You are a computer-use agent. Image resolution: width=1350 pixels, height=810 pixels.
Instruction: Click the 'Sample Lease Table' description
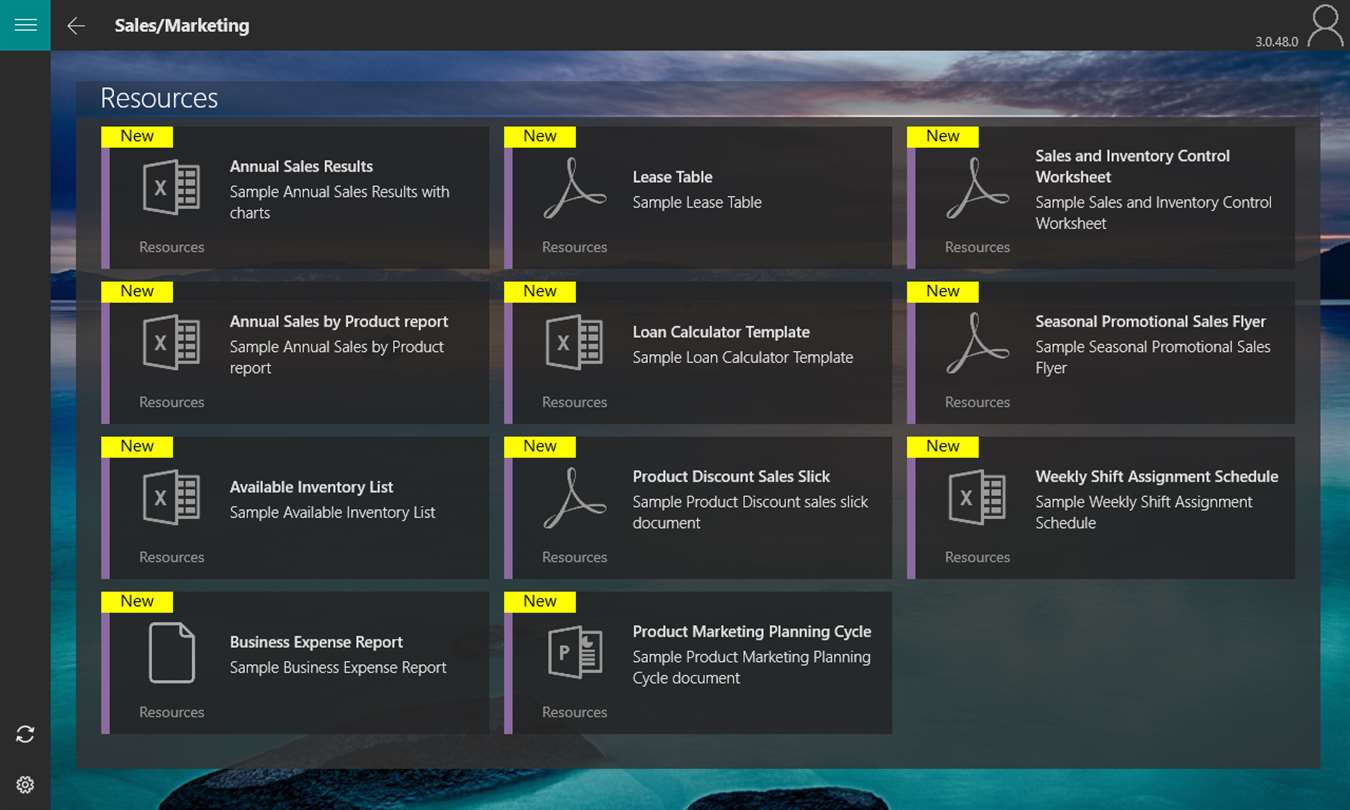tap(697, 202)
